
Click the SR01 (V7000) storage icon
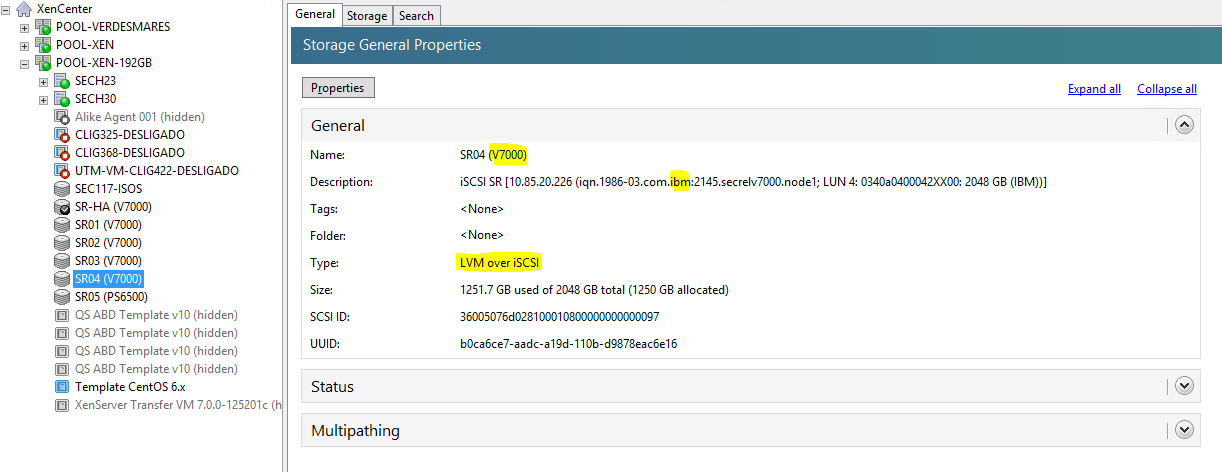(62, 225)
